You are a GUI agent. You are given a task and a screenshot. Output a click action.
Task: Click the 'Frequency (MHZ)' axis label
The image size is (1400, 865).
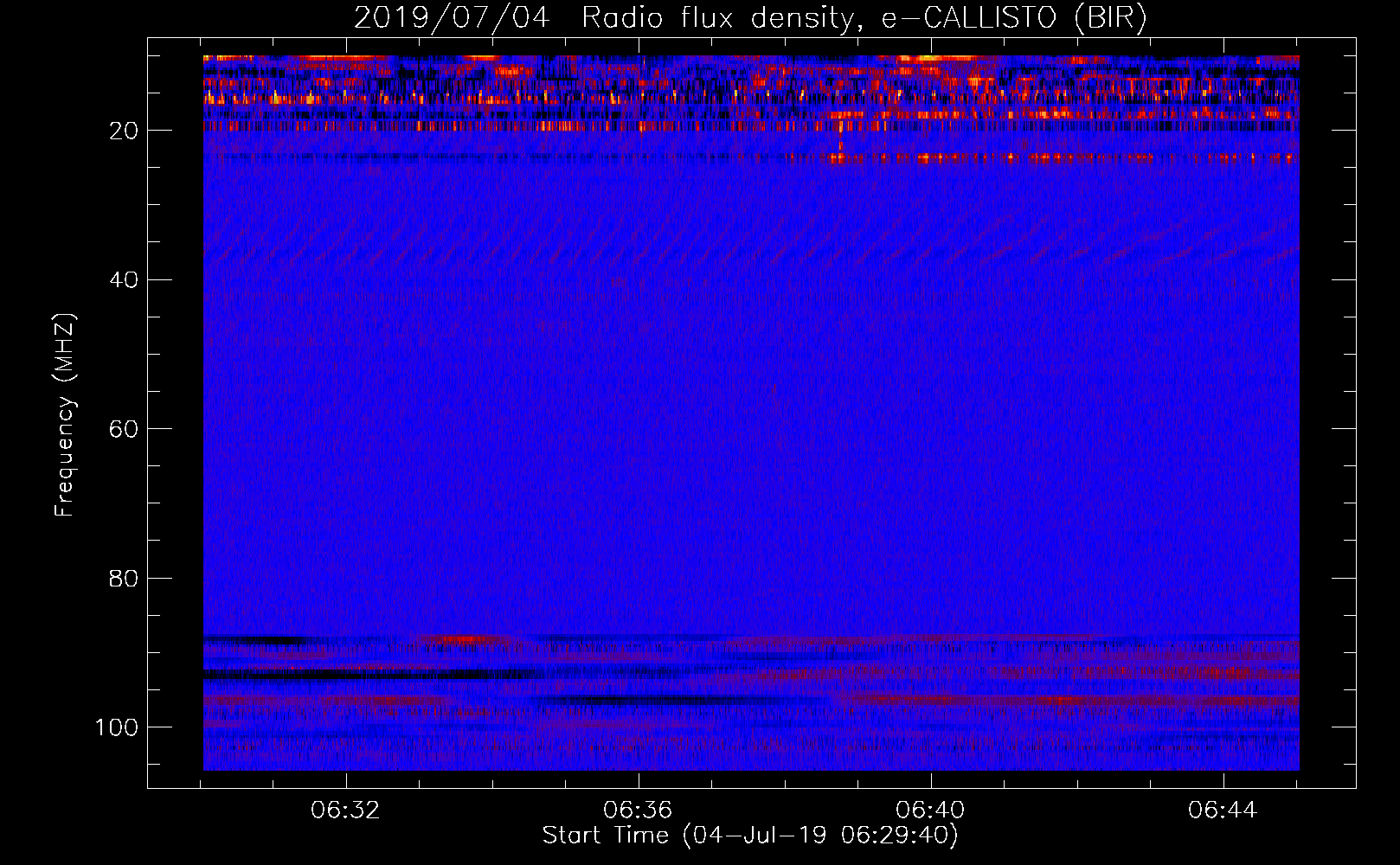[x=65, y=415]
